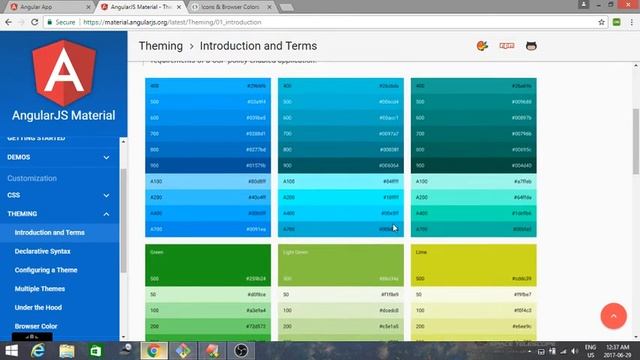Switch to the Angular App tab
The image size is (640, 360).
coord(48,7)
